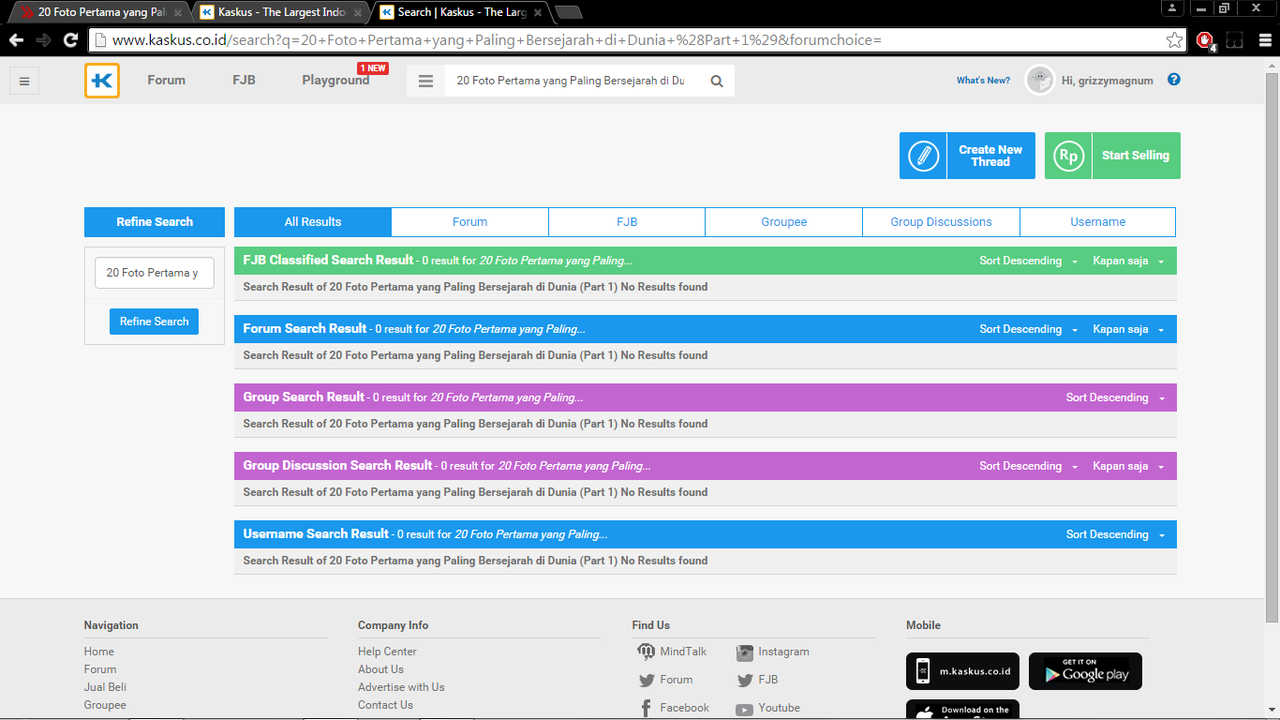Switch to second tab 'Kaskus - The Largest Indo'
The height and width of the screenshot is (720, 1280).
[x=280, y=12]
